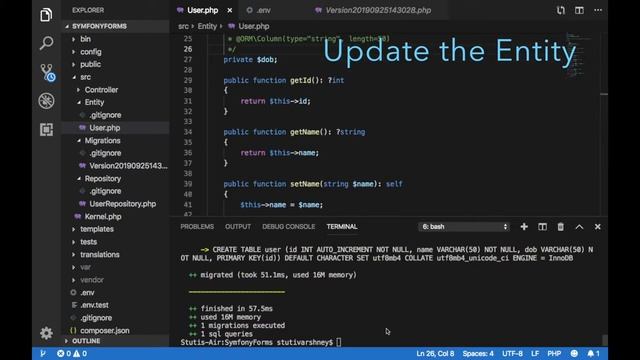Image resolution: width=640 pixels, height=360 pixels.
Task: Split the editor to the right
Action: click(579, 10)
